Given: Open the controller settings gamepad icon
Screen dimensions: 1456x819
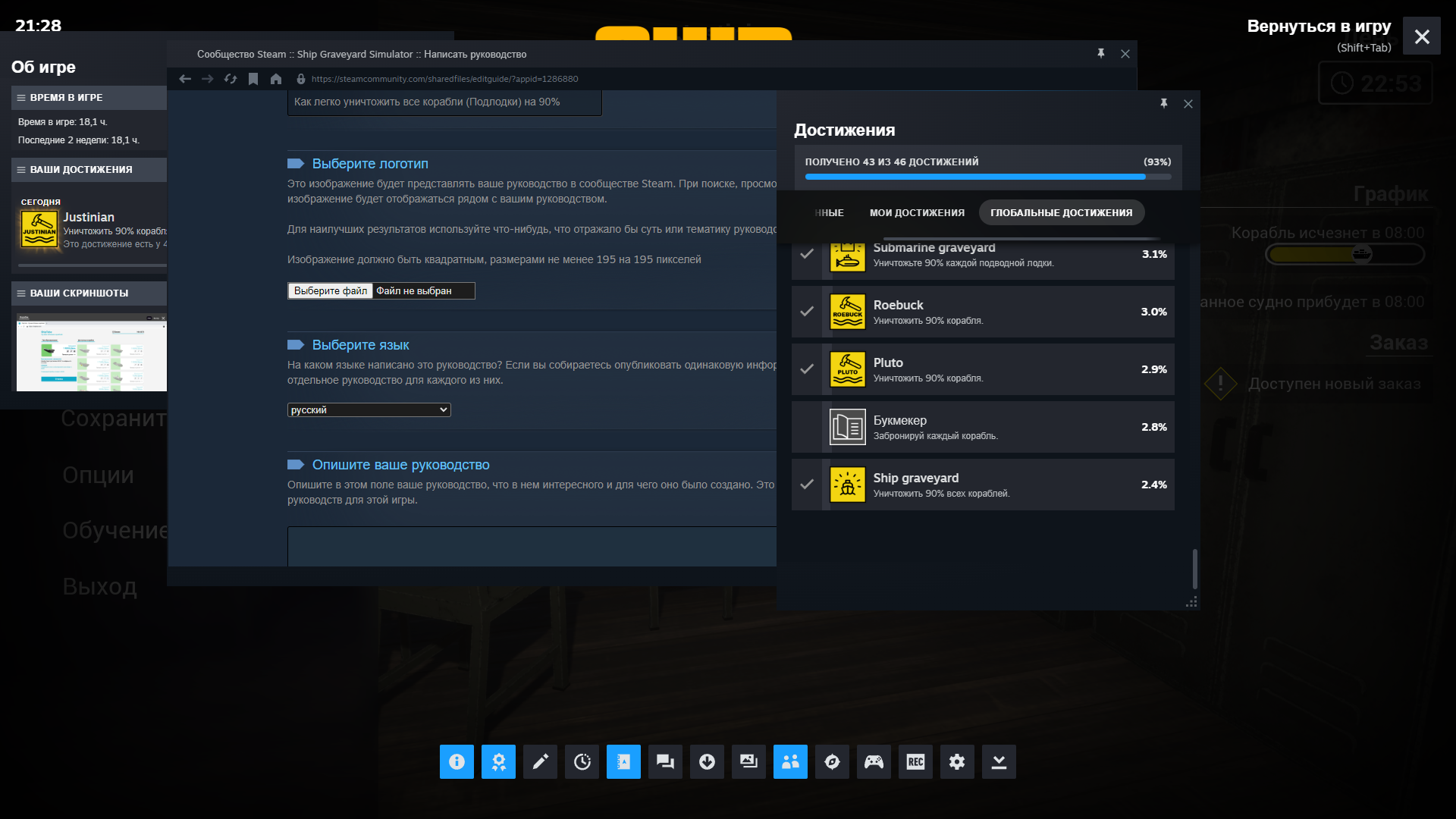Looking at the screenshot, I should (x=874, y=761).
